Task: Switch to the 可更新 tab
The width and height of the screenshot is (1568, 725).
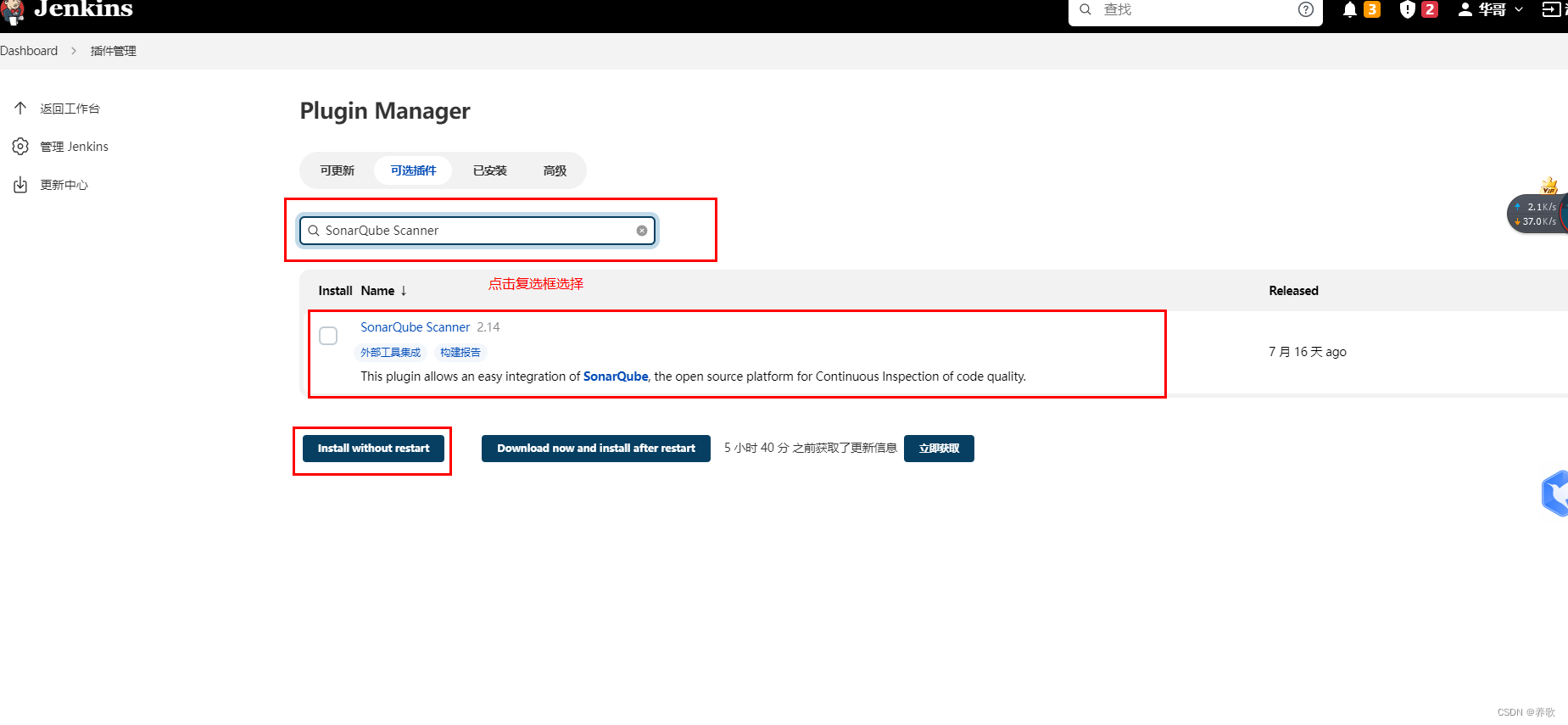Action: [x=338, y=170]
